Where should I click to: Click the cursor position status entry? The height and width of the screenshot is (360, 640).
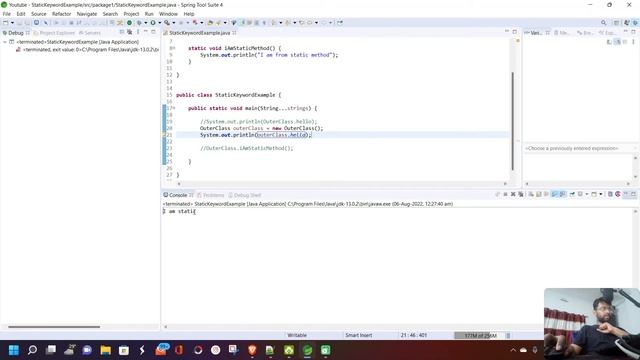(x=413, y=335)
